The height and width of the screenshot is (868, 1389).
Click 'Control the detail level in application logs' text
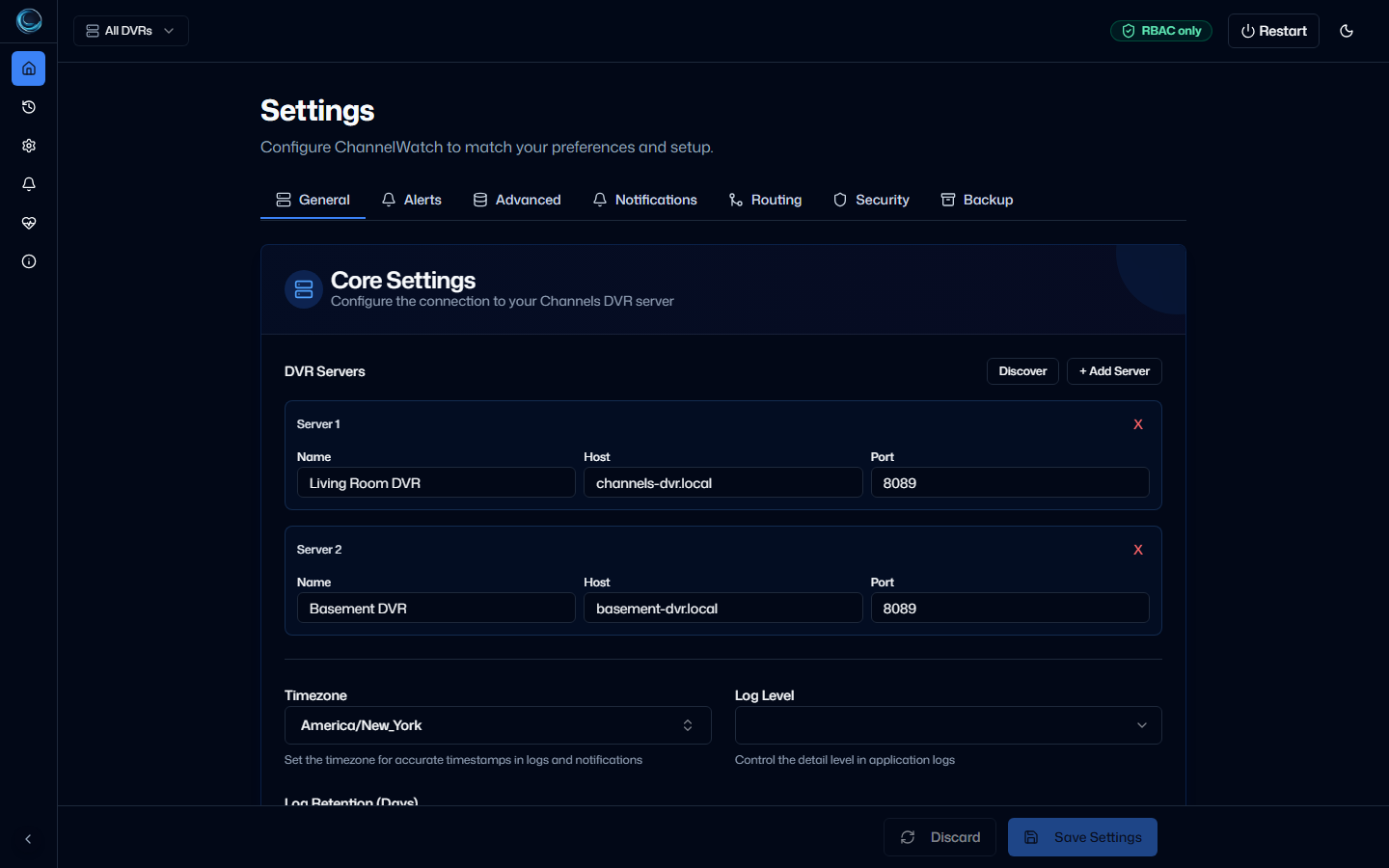coord(845,760)
